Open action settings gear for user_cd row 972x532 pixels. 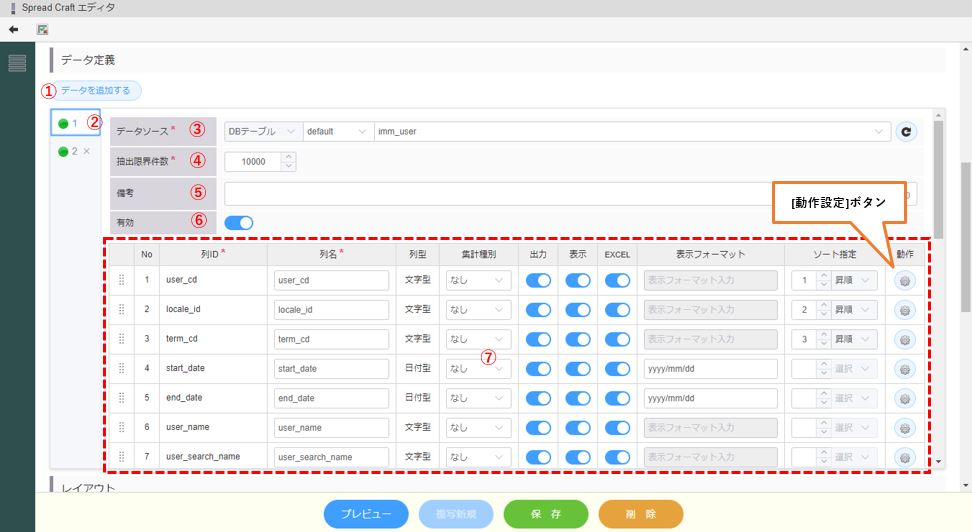(905, 281)
